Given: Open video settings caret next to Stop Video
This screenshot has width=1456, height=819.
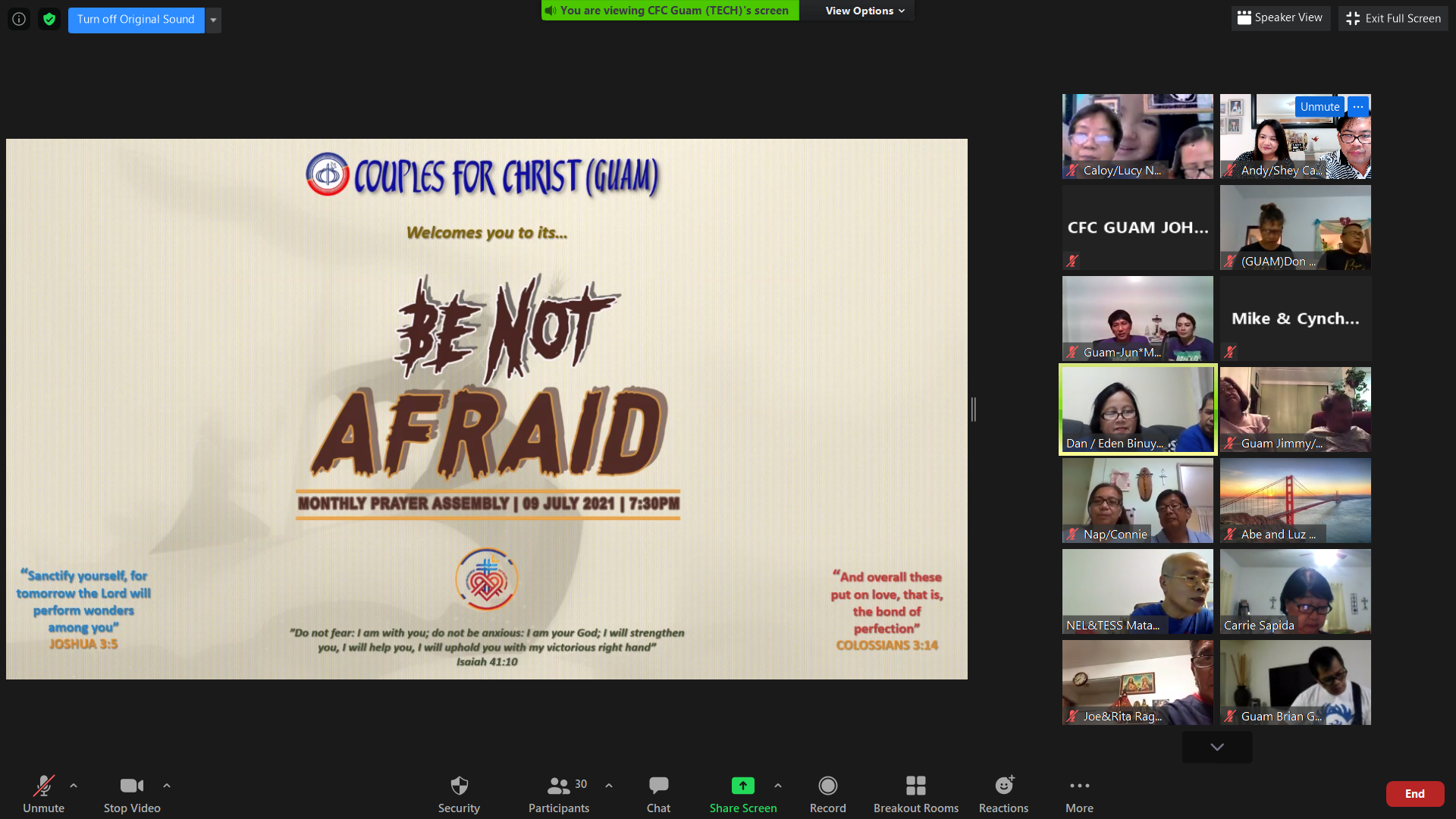Looking at the screenshot, I should (x=167, y=786).
